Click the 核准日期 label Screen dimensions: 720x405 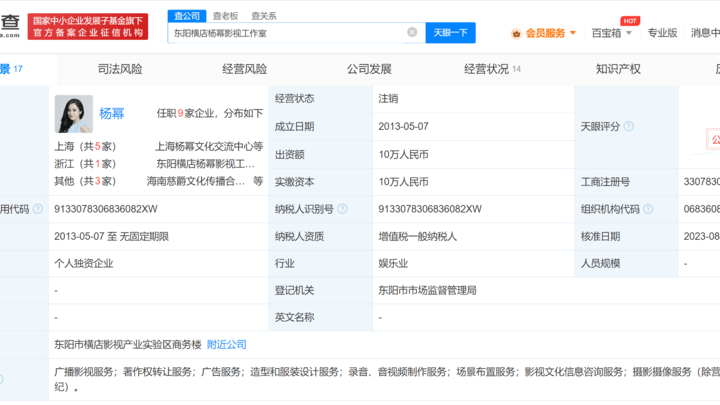[600, 236]
